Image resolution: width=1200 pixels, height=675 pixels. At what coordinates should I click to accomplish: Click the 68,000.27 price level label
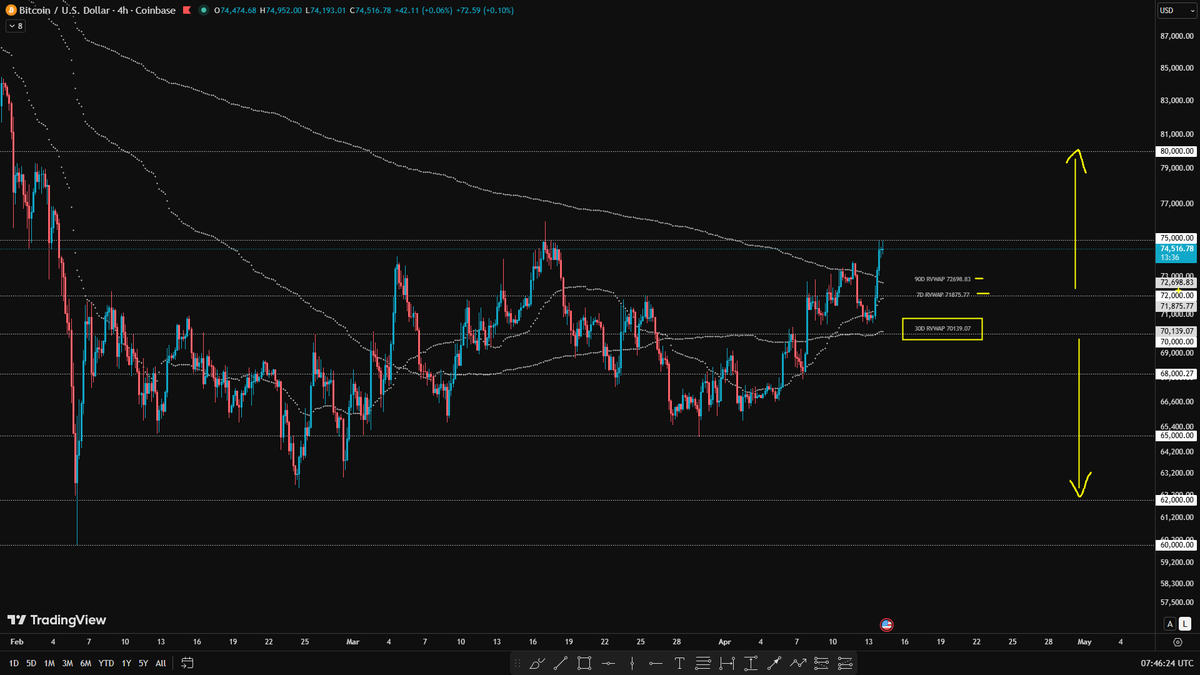click(1176, 374)
